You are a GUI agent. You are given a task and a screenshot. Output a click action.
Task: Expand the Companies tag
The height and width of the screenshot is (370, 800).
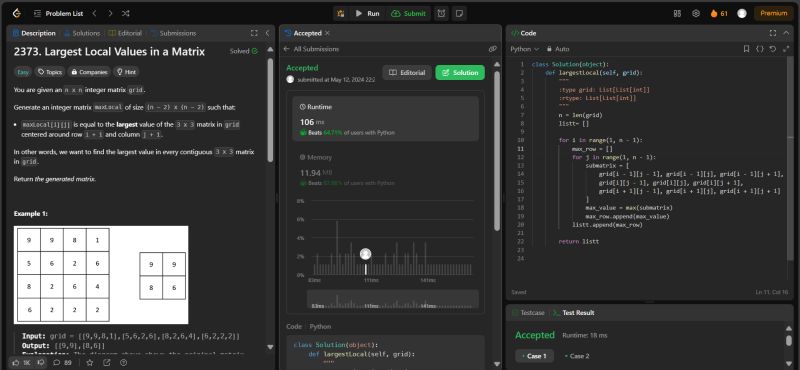pyautogui.click(x=89, y=72)
